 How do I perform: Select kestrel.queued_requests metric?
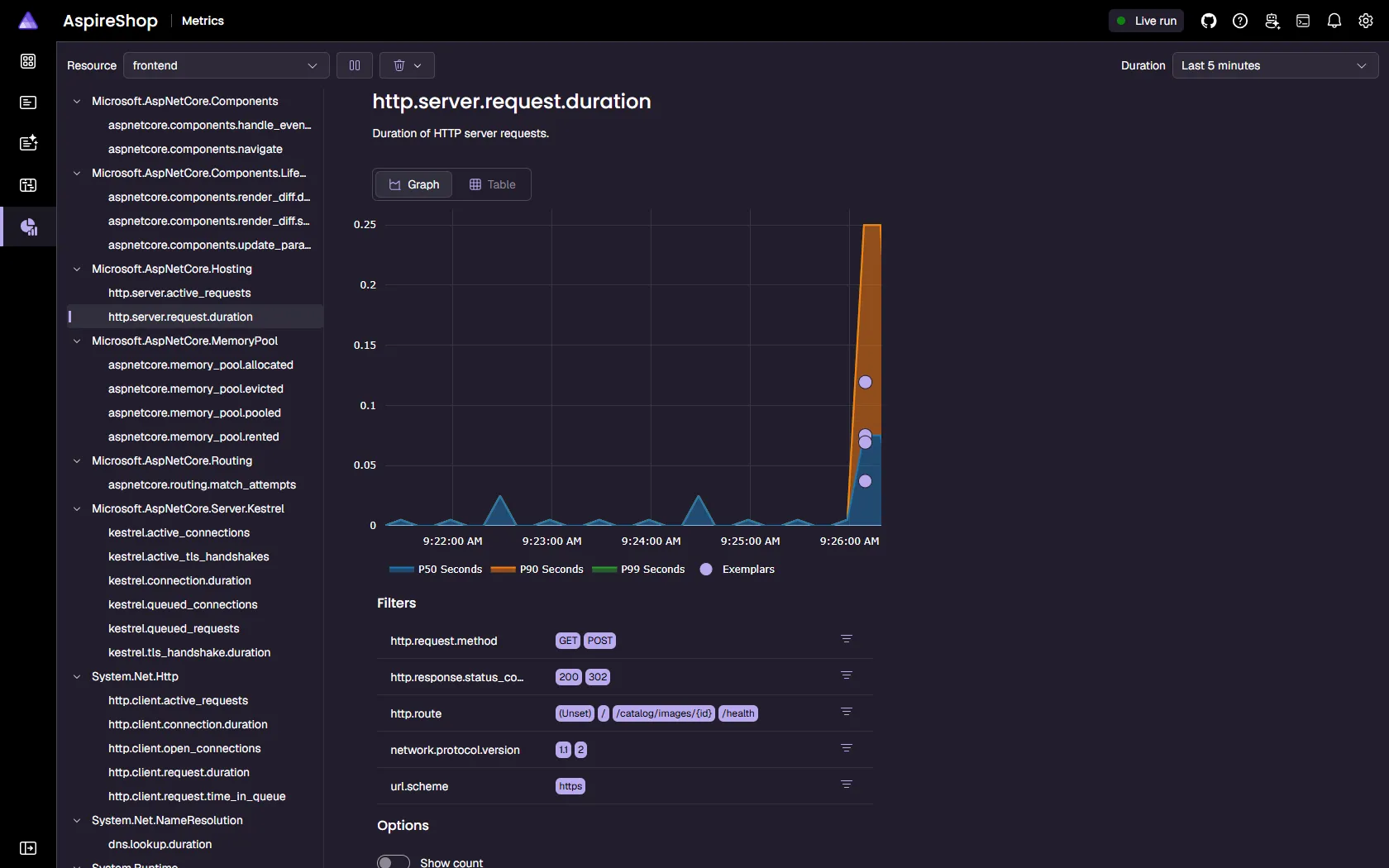coord(174,628)
